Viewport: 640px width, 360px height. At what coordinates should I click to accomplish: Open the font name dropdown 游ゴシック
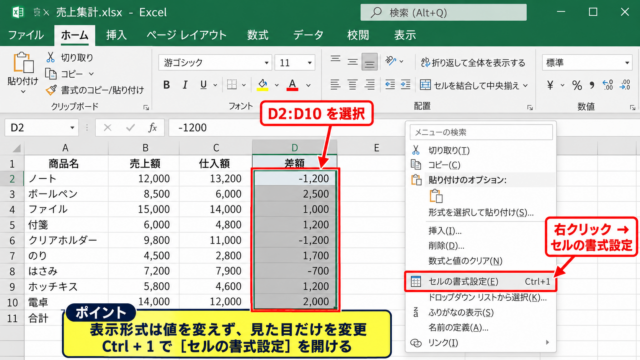(x=215, y=62)
